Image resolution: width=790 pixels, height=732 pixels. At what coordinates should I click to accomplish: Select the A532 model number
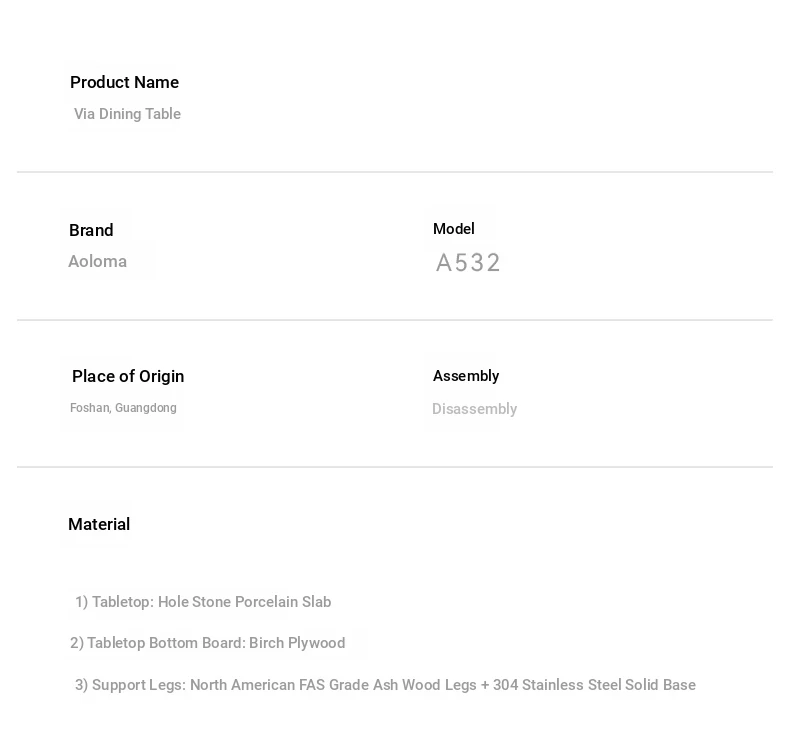point(469,262)
